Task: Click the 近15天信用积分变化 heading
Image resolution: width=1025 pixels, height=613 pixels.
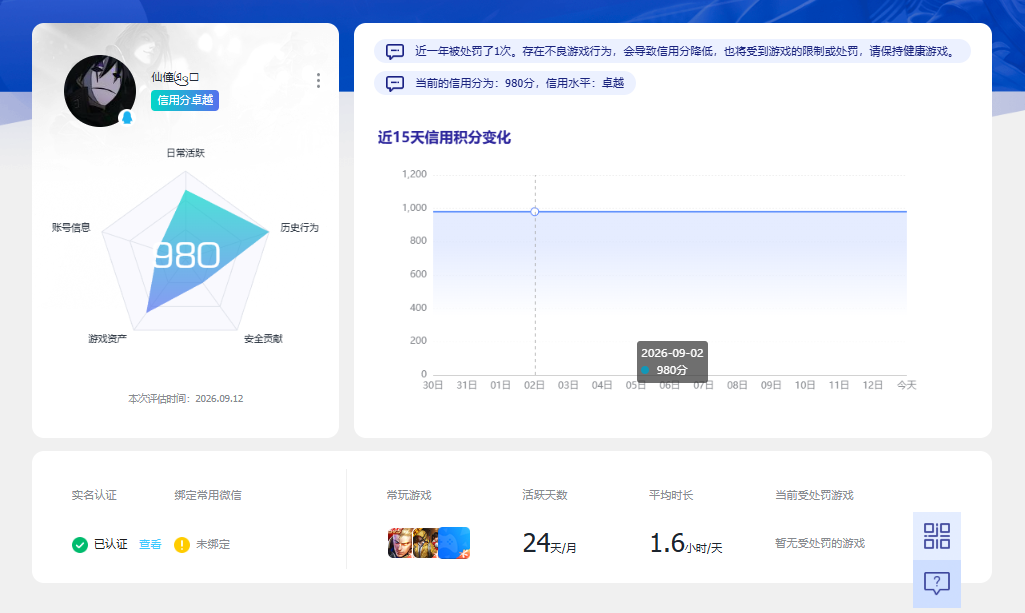Action: point(444,137)
